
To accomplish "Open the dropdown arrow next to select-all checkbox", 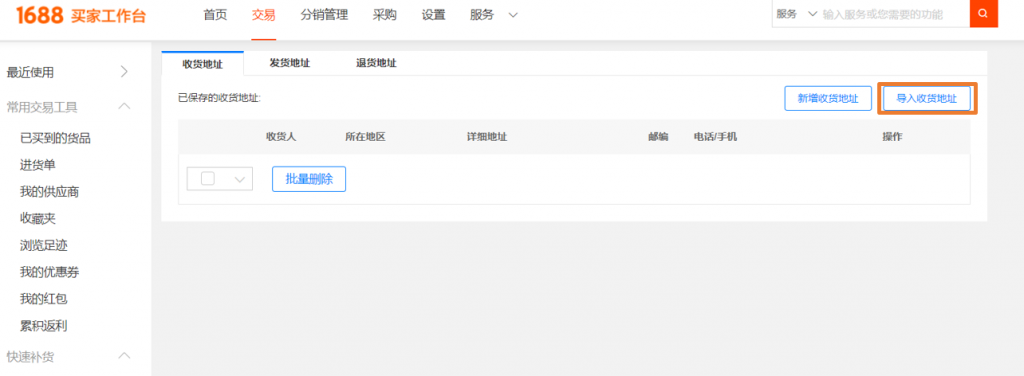I will (x=239, y=180).
